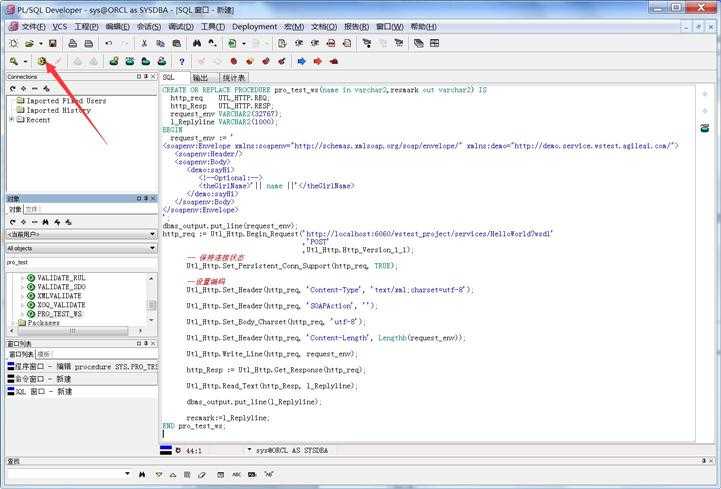Click the object tree horizontal scrollbar
This screenshot has width=721, height=489.
tap(76, 331)
